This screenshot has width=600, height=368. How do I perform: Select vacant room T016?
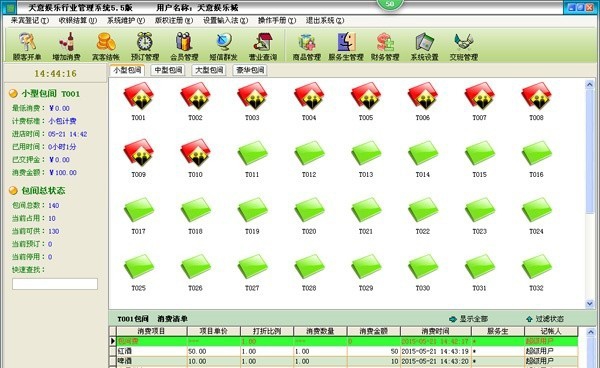(x=536, y=158)
